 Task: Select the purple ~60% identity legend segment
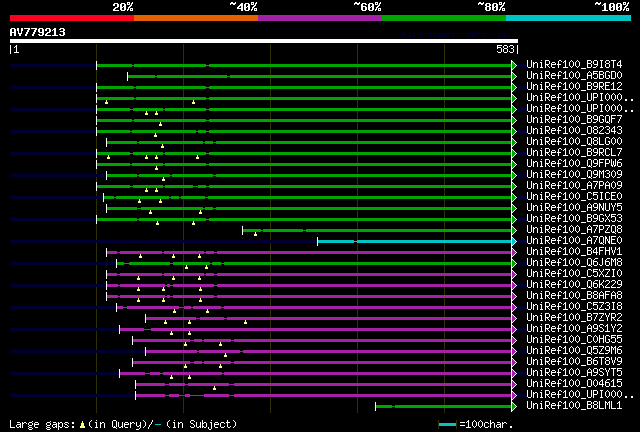[320, 18]
